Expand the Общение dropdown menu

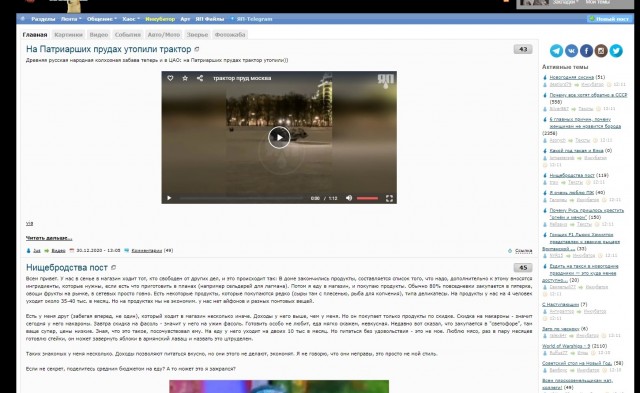pyautogui.click(x=102, y=19)
